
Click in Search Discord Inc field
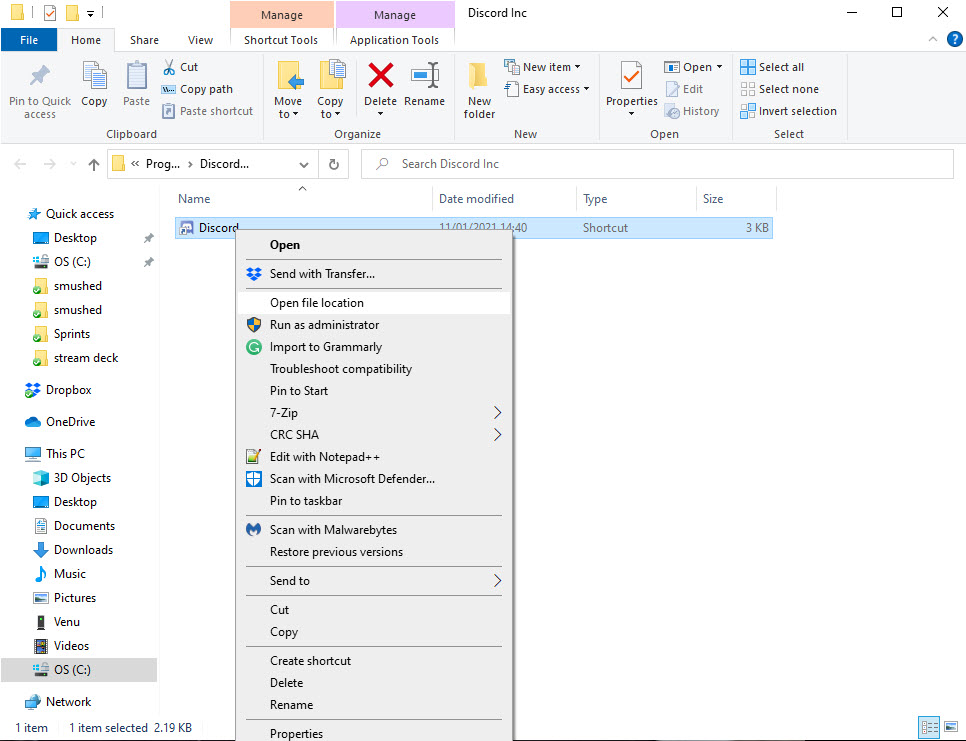(x=657, y=164)
